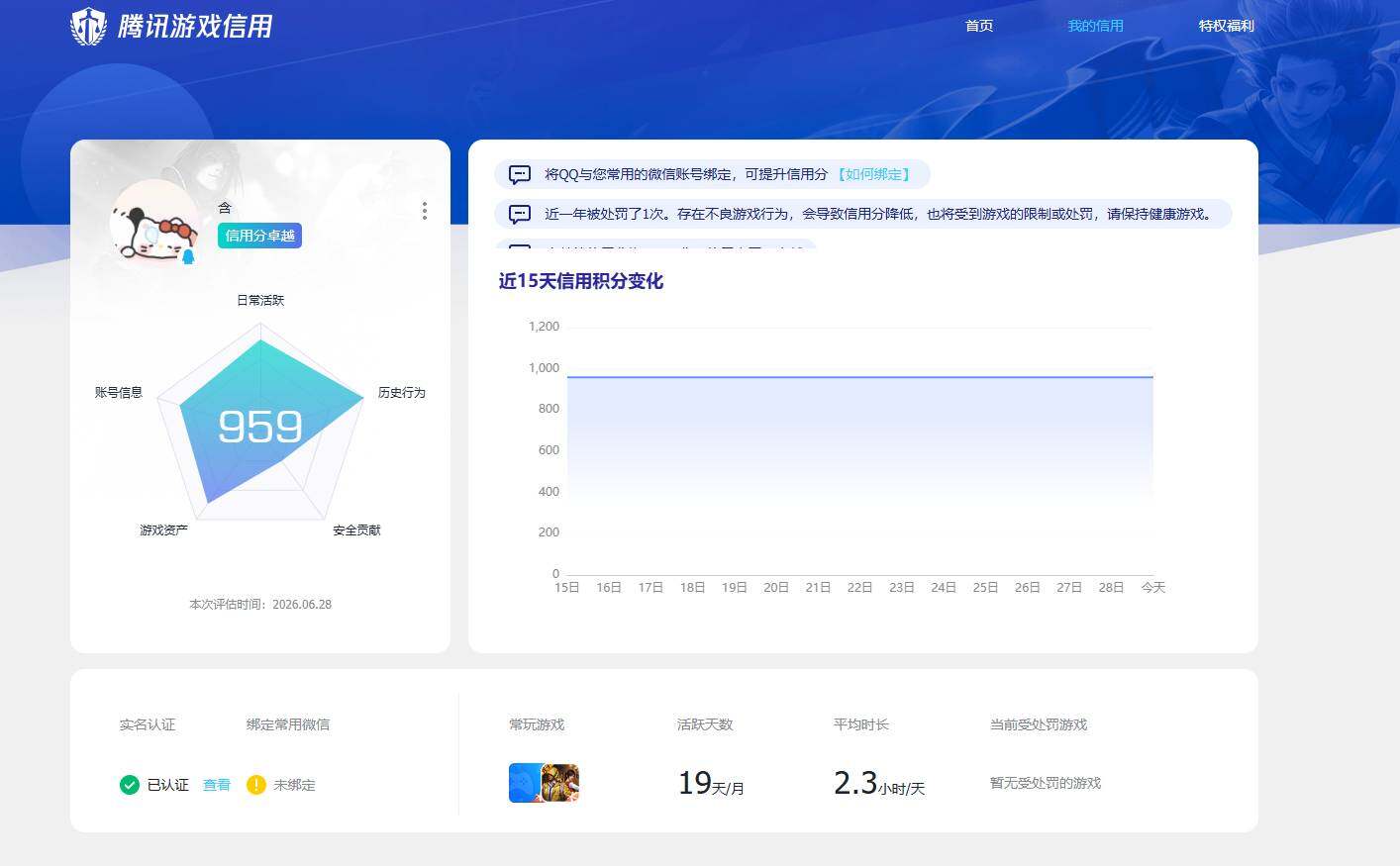The width and height of the screenshot is (1400, 866).
Task: Click the 1,000 y-axis value
Action: click(544, 367)
